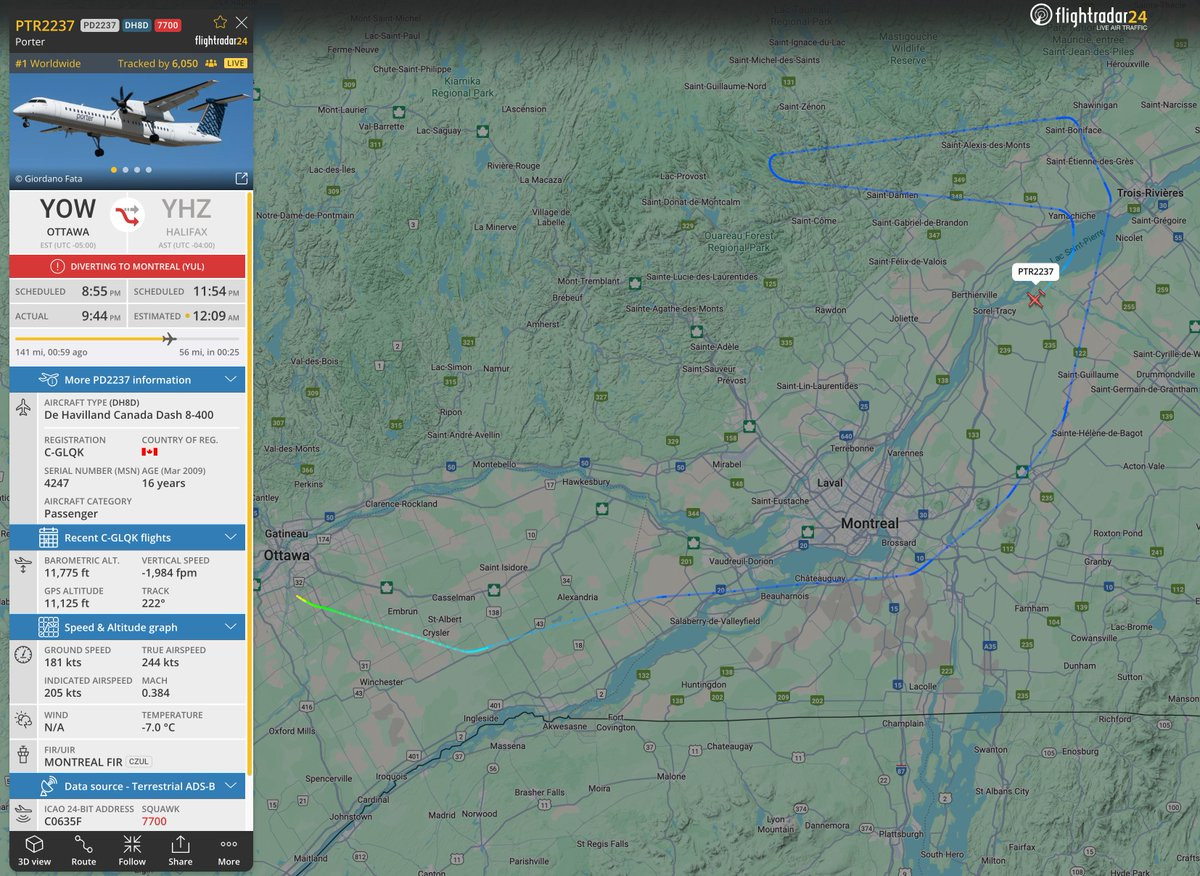Click the Laval city label on map
1200x876 pixels.
pos(830,483)
